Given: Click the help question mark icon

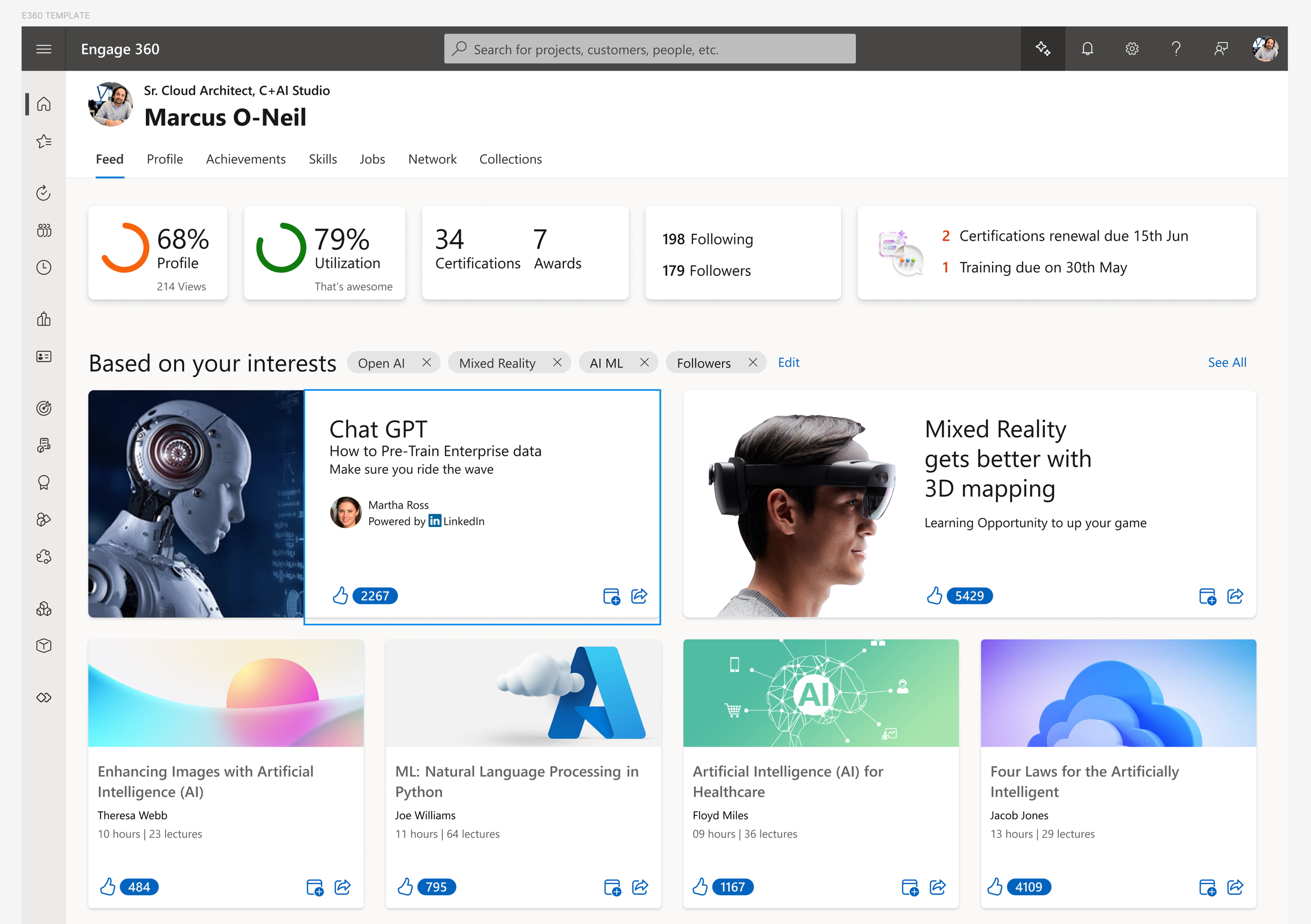Looking at the screenshot, I should [1176, 49].
